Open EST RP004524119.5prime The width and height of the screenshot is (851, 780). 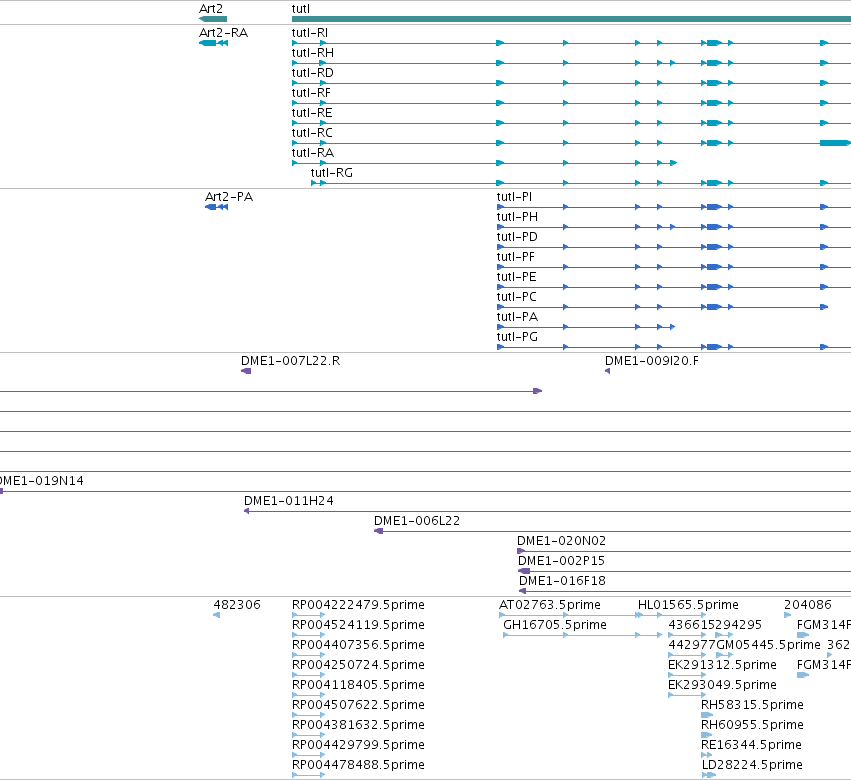pos(358,625)
